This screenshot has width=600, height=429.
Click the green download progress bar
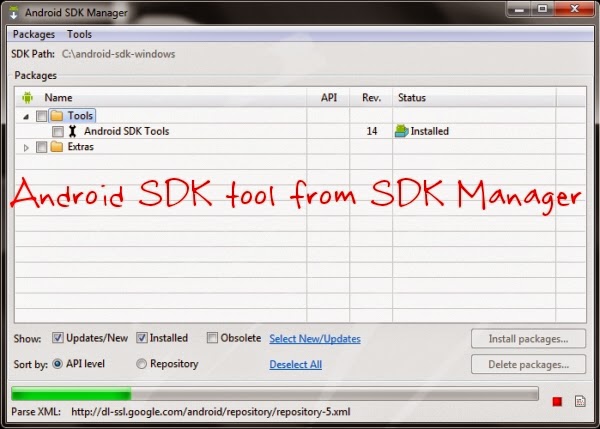pos(275,394)
